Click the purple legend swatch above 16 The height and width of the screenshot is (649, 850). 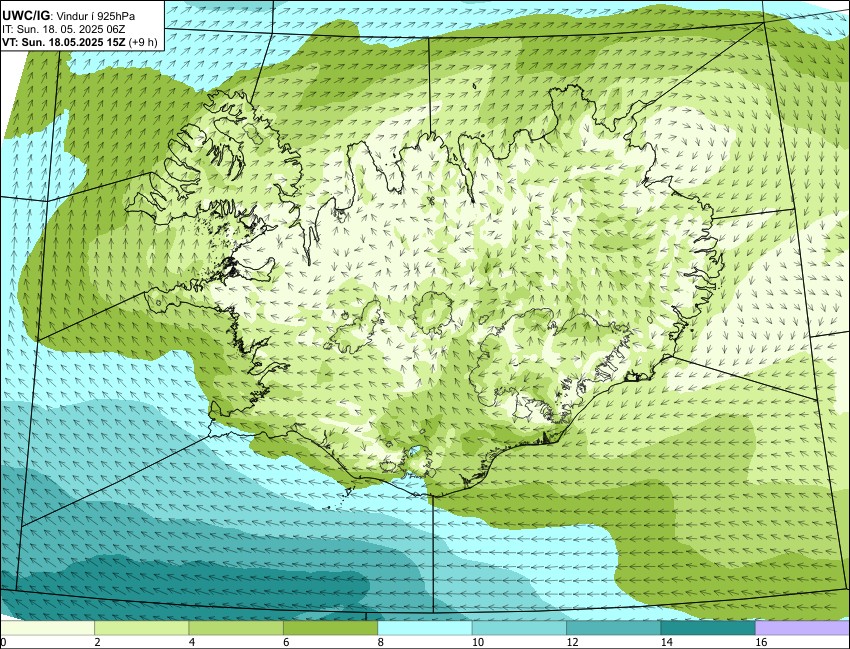point(802,628)
